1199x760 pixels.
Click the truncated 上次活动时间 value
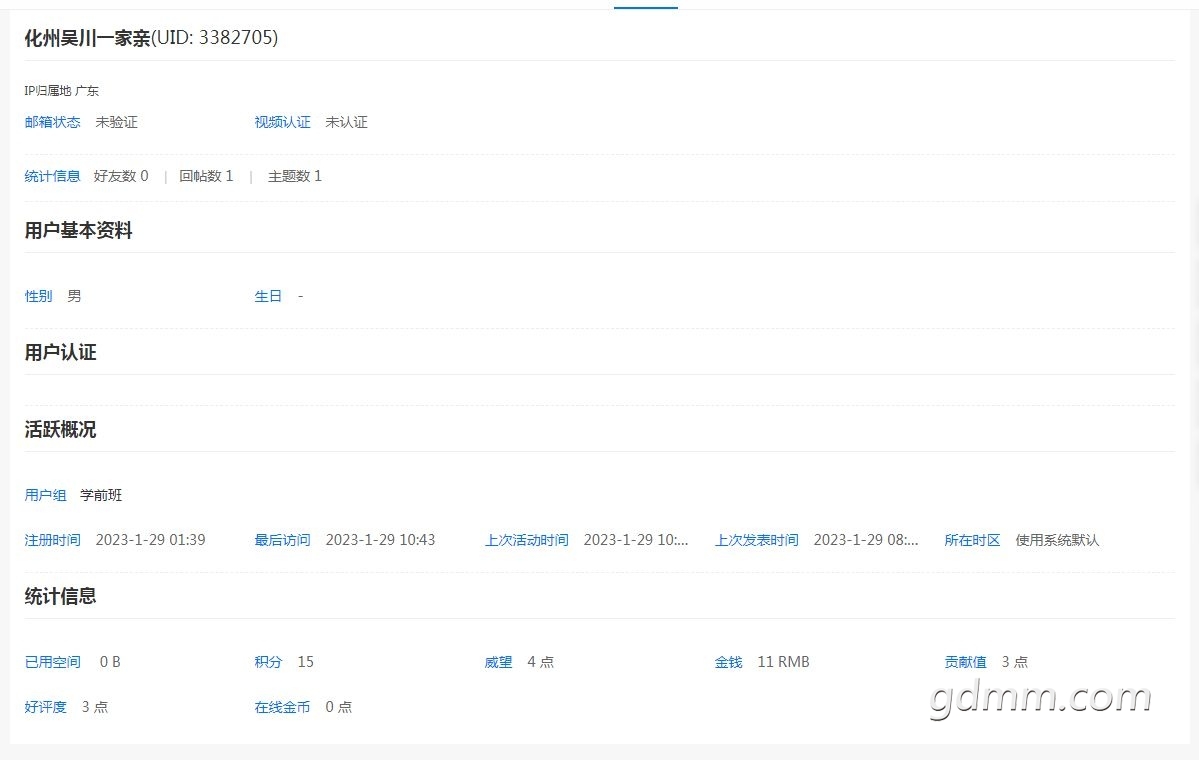pos(636,540)
